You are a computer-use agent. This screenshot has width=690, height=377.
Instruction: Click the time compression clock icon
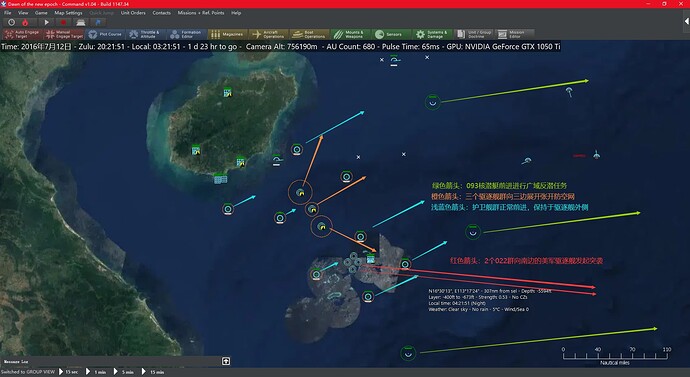click(x=11, y=22)
